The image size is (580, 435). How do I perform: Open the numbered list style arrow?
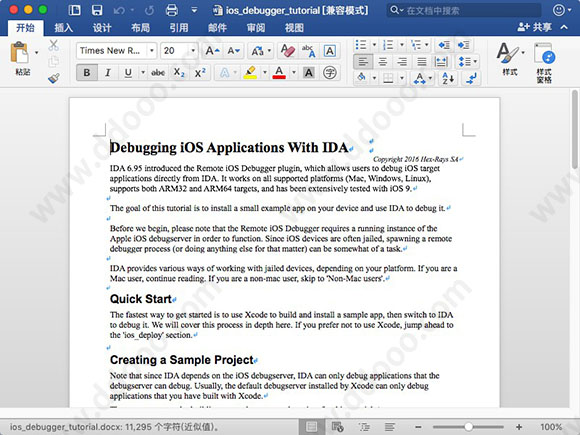pos(402,45)
